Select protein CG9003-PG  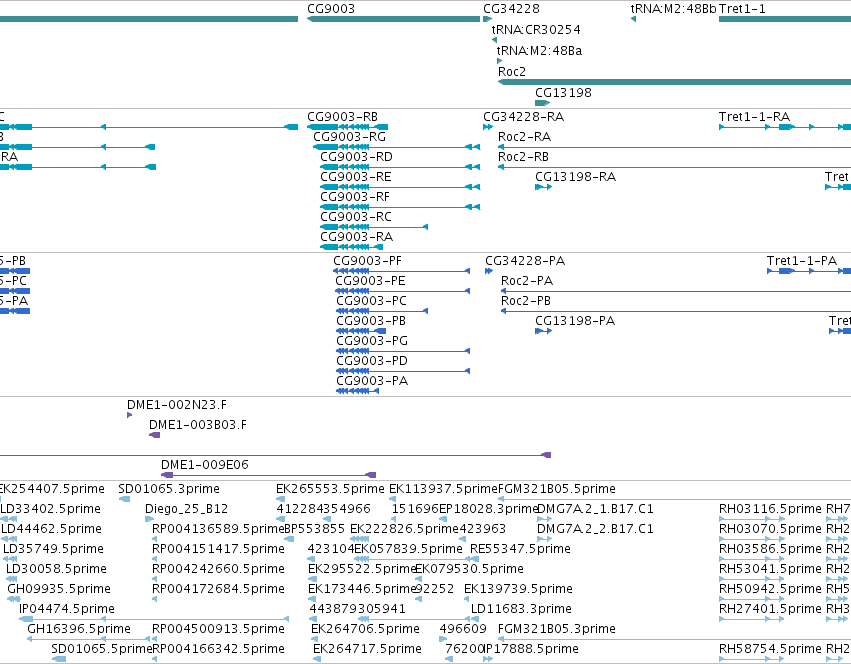tap(403, 351)
